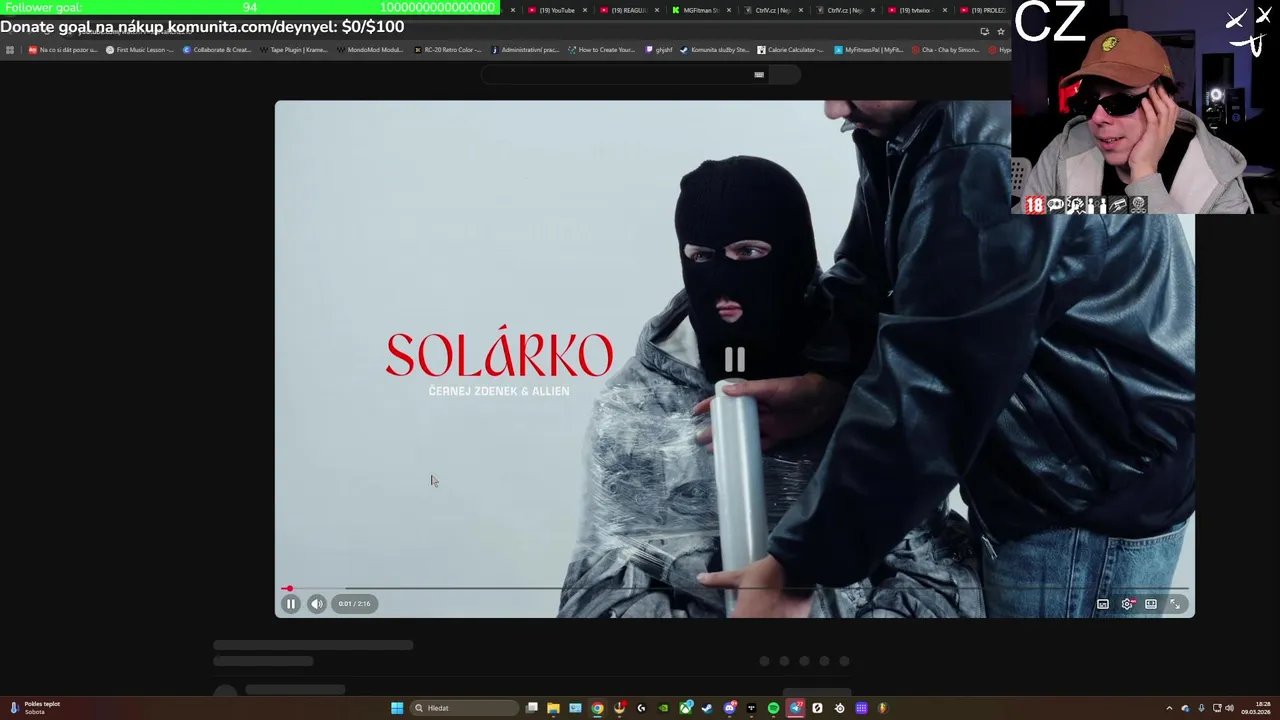The height and width of the screenshot is (720, 1280).
Task: Open the 'Na co si dát pozor' bookmark
Action: tap(63, 49)
